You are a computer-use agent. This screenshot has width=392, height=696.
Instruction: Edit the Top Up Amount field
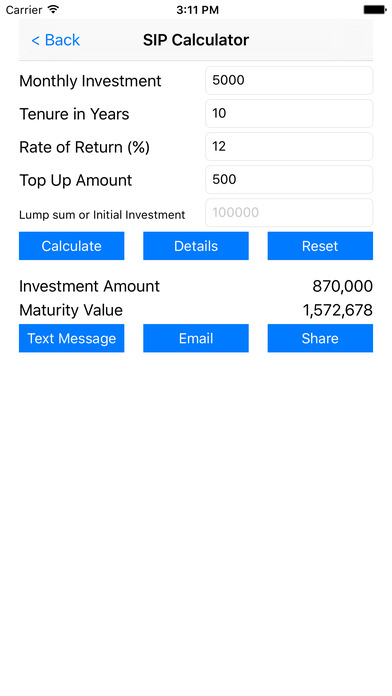tap(289, 180)
